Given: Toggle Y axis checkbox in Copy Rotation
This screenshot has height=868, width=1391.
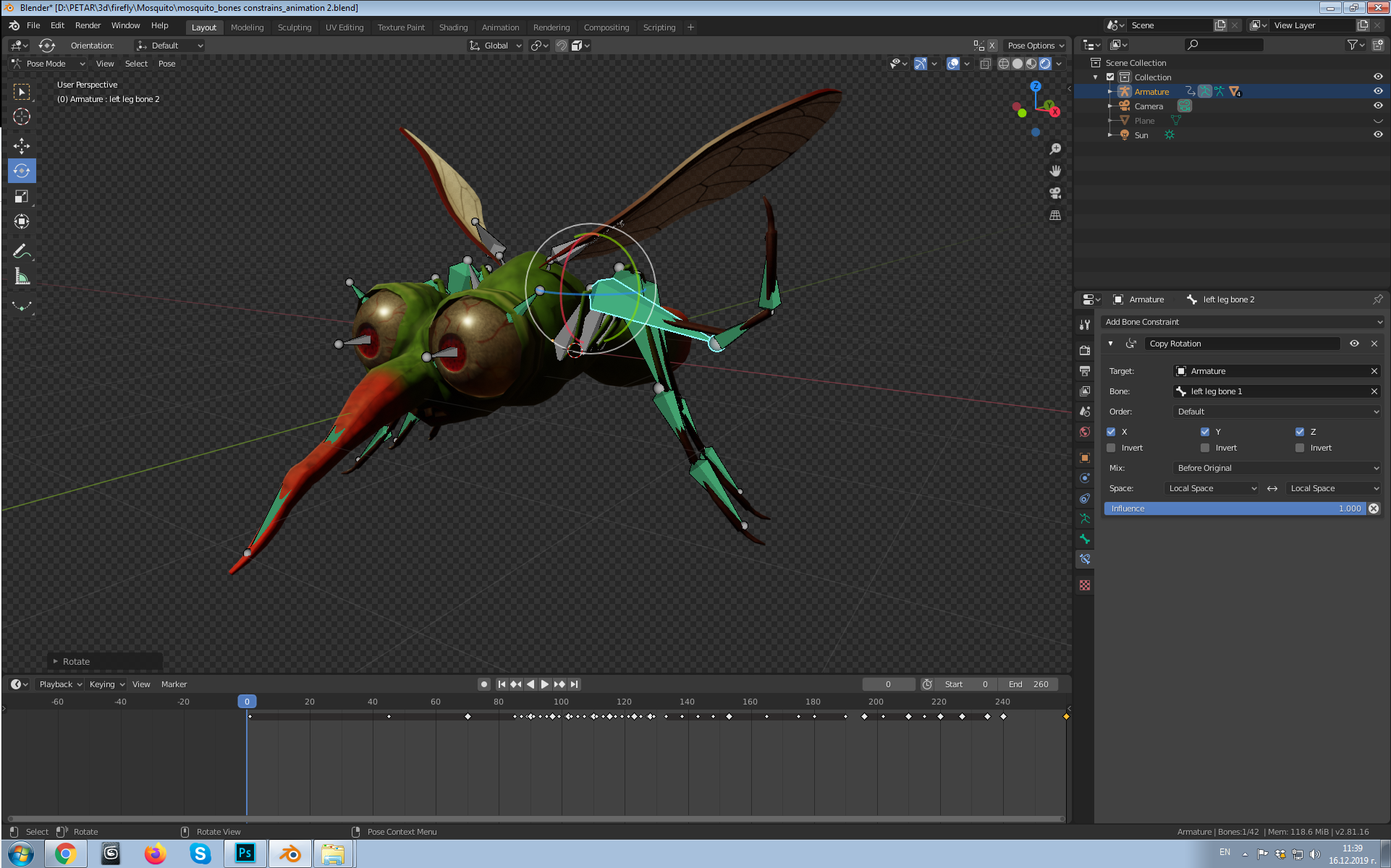Looking at the screenshot, I should (1206, 431).
